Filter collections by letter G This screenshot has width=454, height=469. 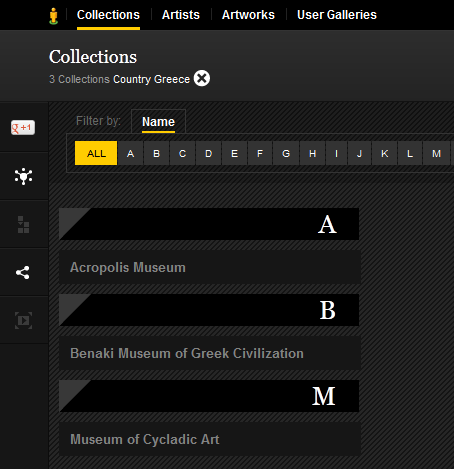point(286,153)
